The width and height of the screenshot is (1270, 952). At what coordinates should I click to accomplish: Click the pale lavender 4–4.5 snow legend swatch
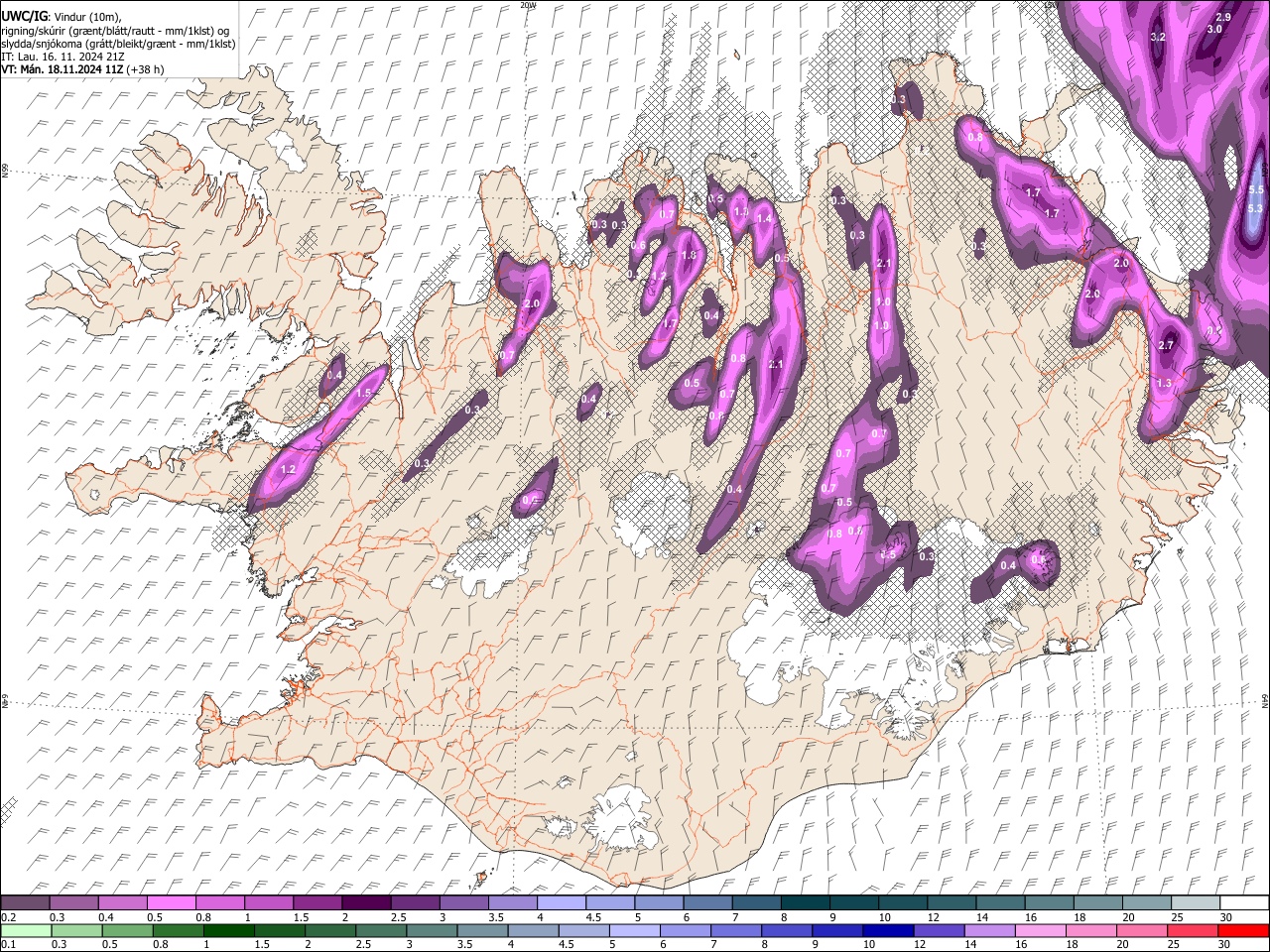[x=562, y=903]
